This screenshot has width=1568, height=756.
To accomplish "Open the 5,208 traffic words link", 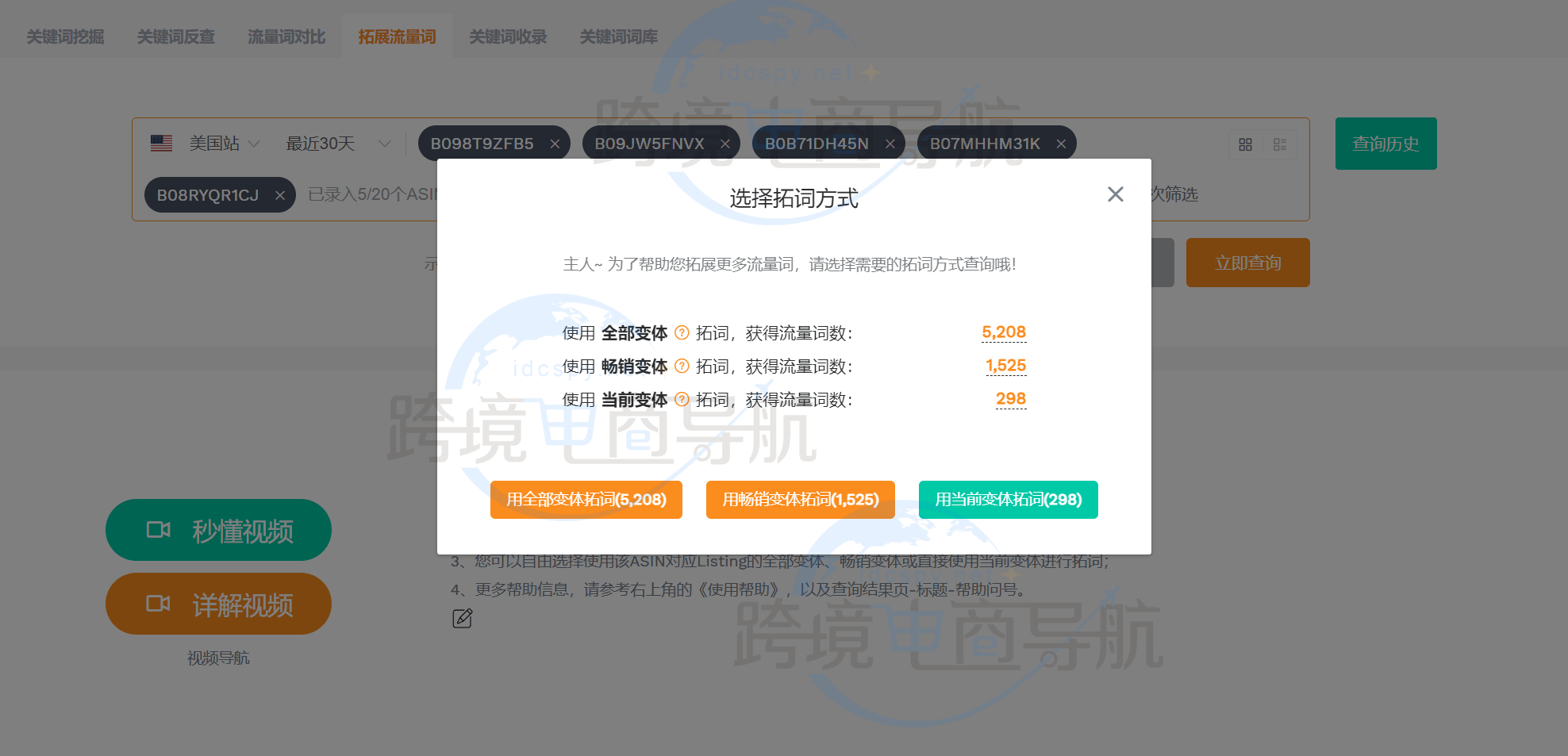I will pyautogui.click(x=1003, y=332).
